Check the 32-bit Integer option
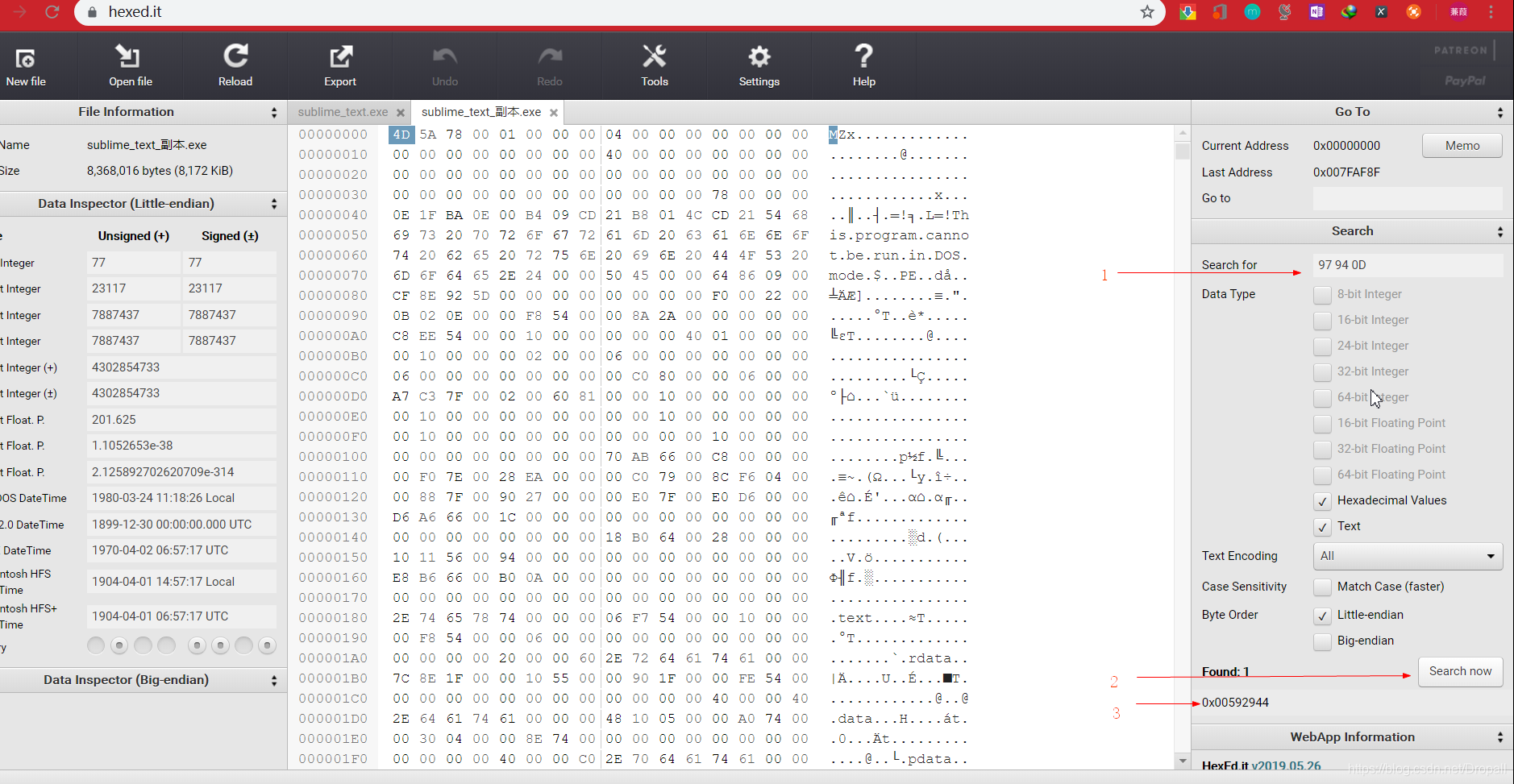1514x784 pixels. coord(1322,372)
